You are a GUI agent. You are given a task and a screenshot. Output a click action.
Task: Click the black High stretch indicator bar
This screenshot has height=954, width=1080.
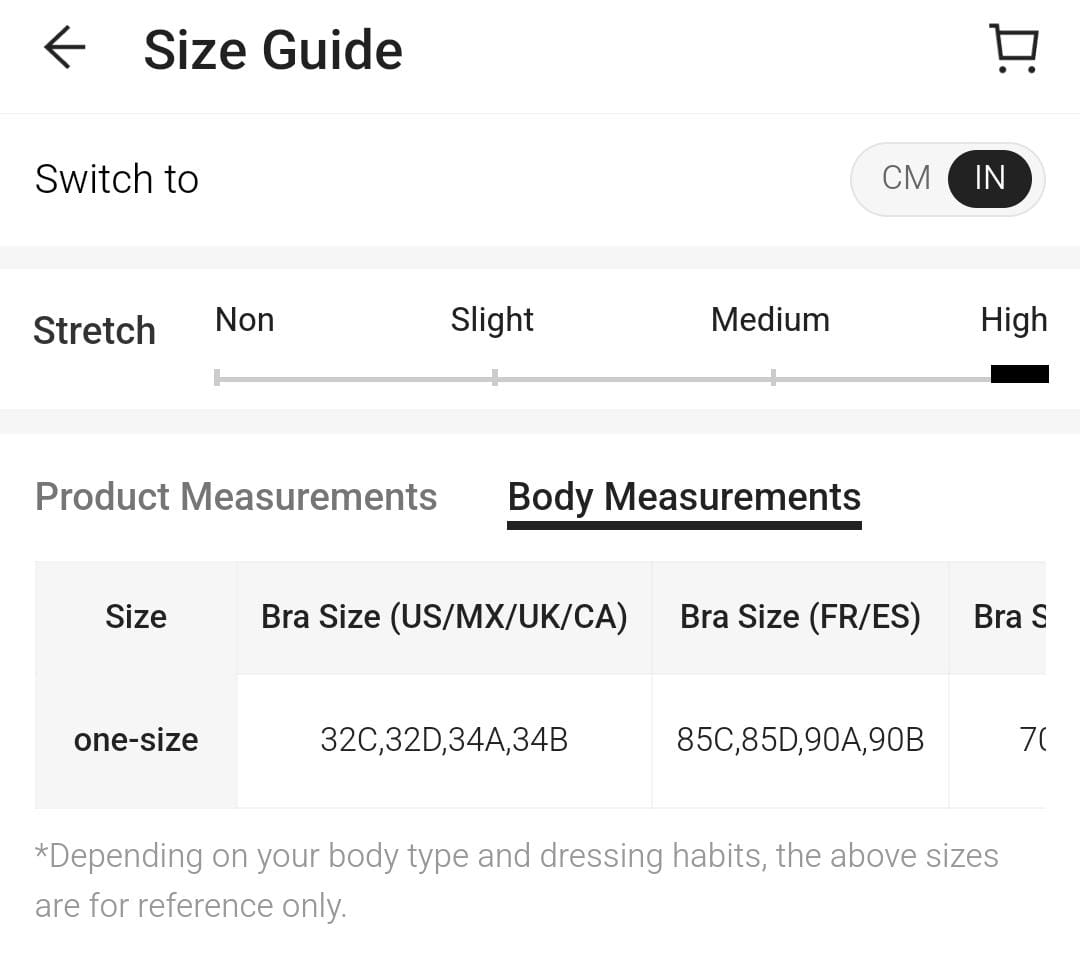pyautogui.click(x=1019, y=374)
